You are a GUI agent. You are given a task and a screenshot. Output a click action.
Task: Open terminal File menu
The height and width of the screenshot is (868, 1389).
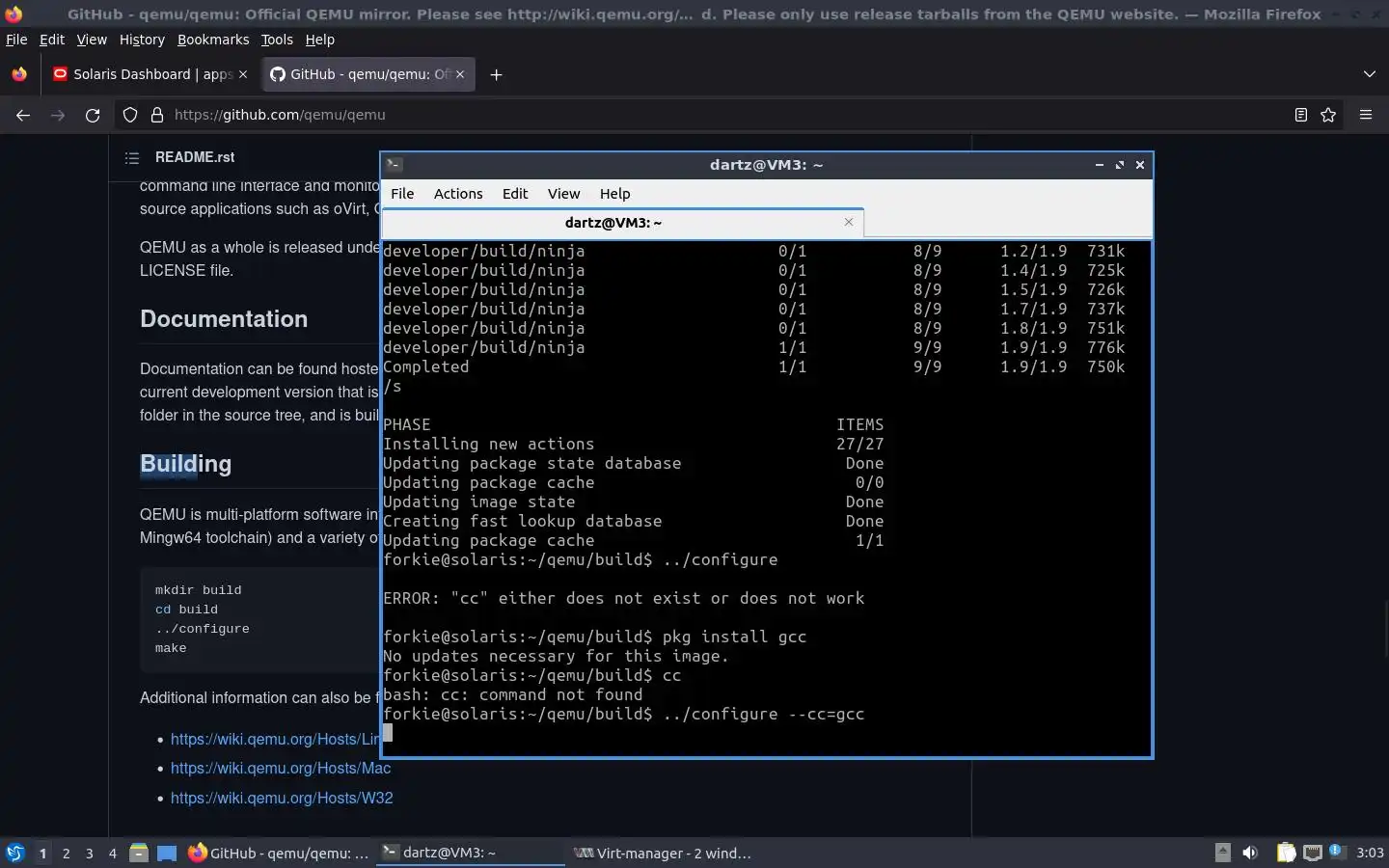(x=402, y=194)
